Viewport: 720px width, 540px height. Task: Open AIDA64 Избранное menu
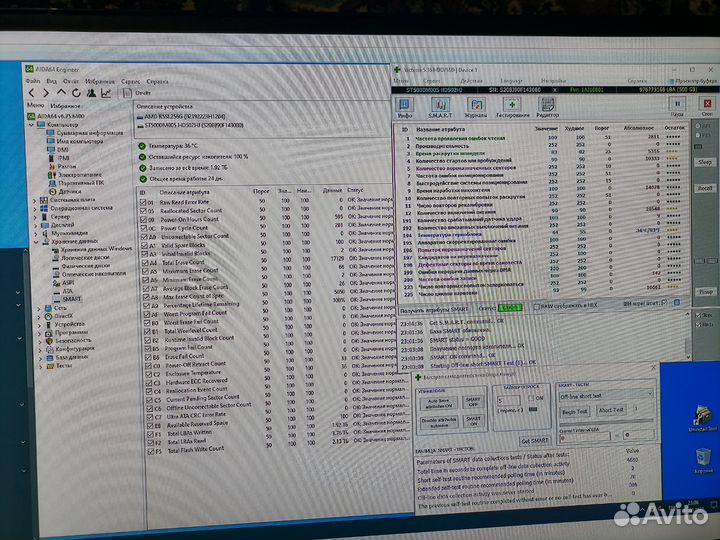(x=100, y=81)
